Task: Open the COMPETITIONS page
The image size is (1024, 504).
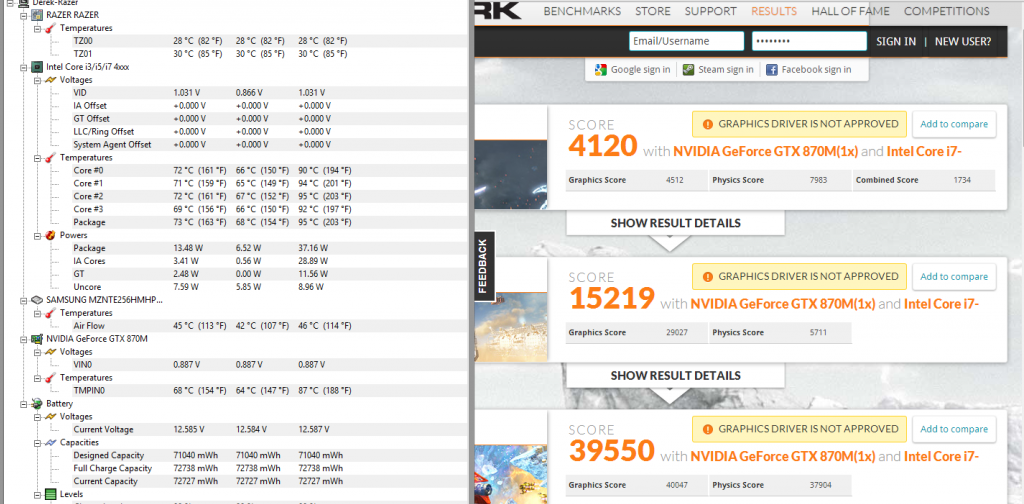Action: (946, 11)
